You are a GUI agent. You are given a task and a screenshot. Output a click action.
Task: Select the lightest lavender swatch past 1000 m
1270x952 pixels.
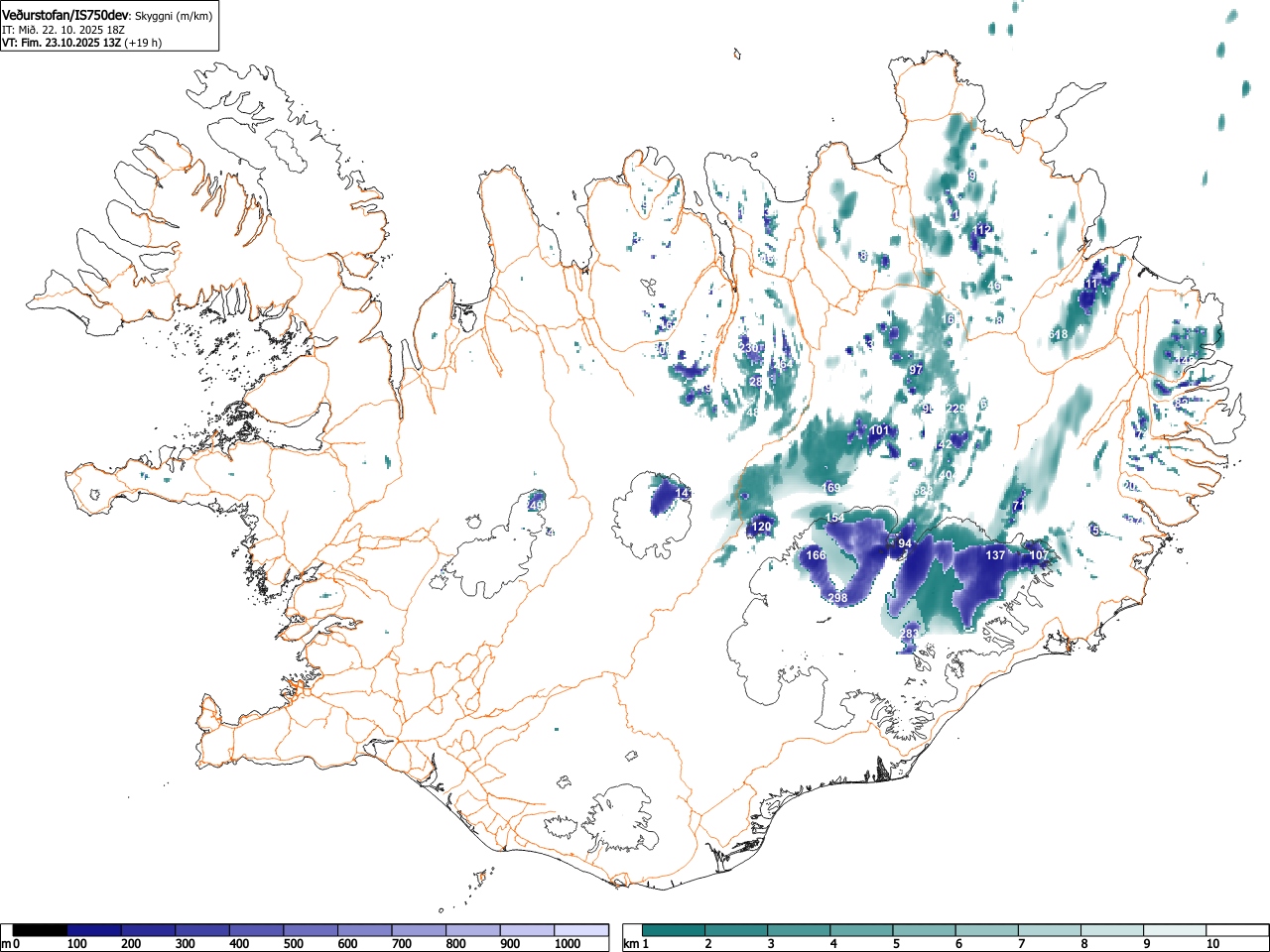pyautogui.click(x=581, y=930)
